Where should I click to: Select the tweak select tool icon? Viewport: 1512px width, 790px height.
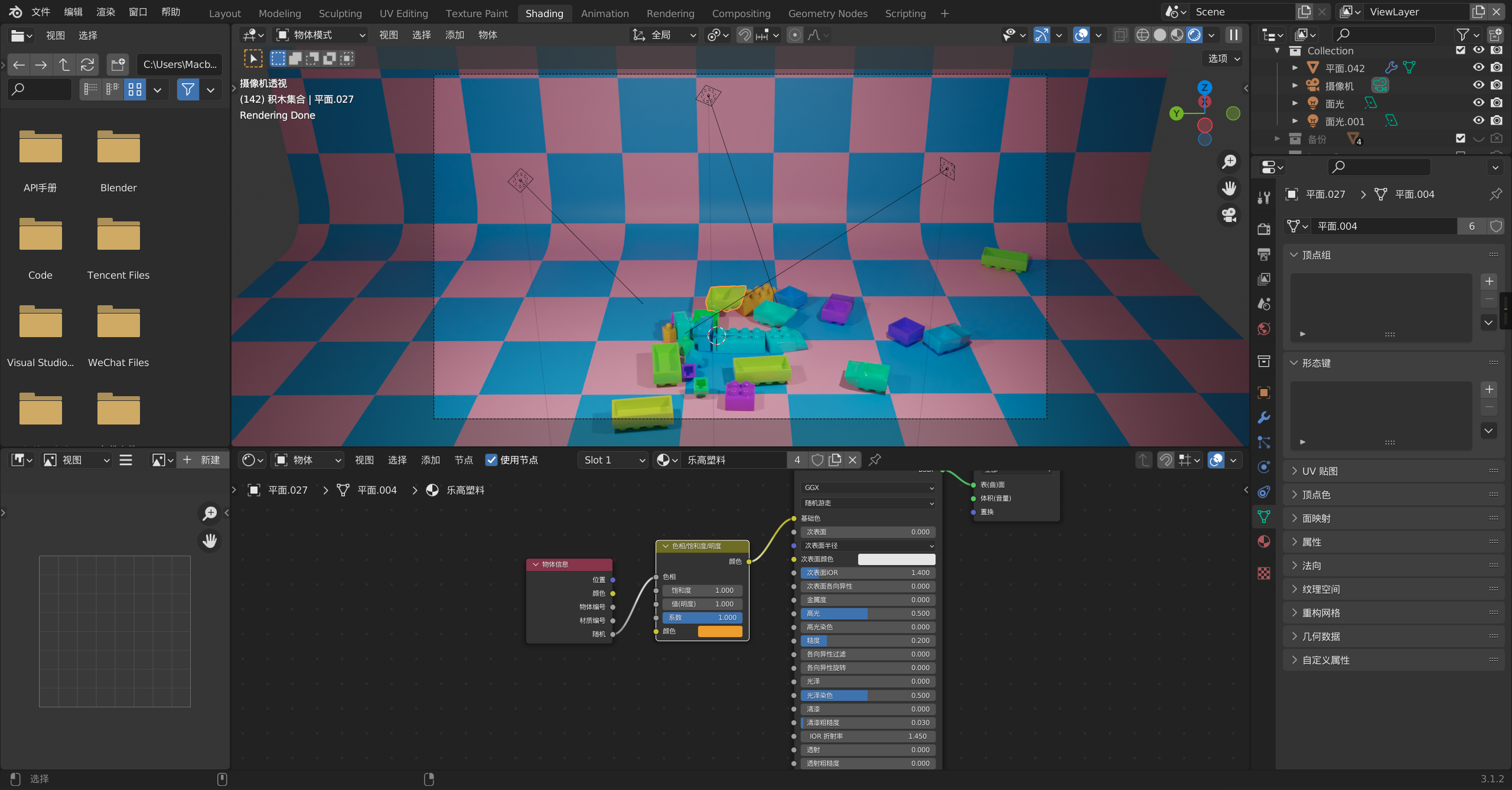(253, 58)
